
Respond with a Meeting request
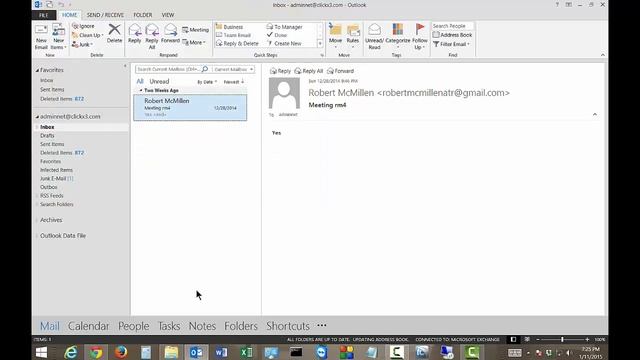[x=195, y=30]
